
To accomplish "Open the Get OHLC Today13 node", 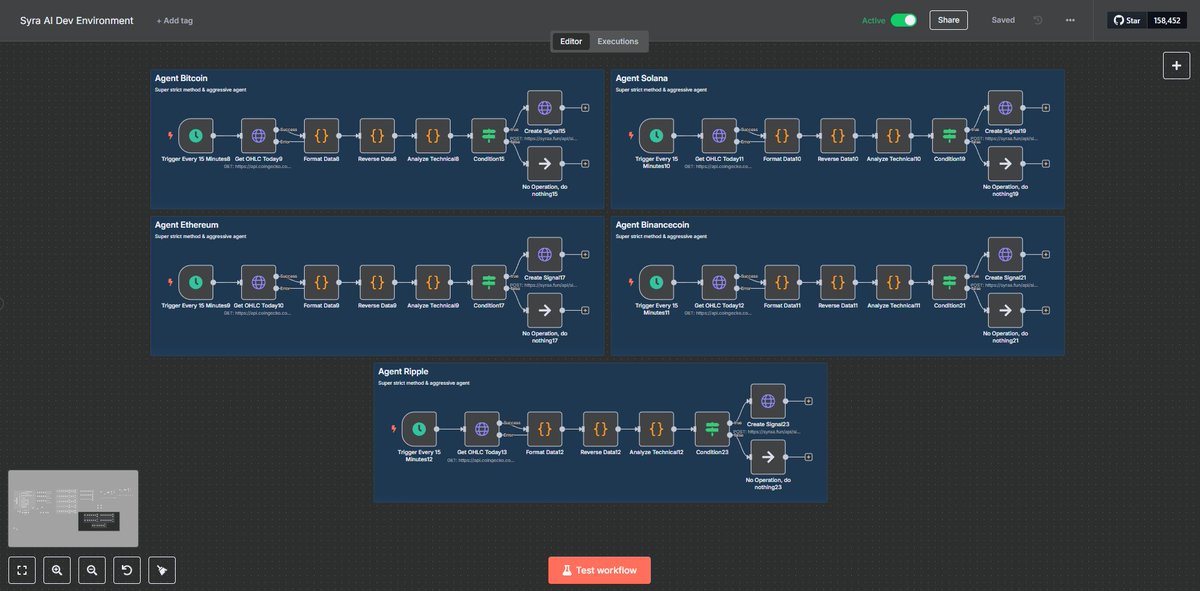I will tap(481, 429).
